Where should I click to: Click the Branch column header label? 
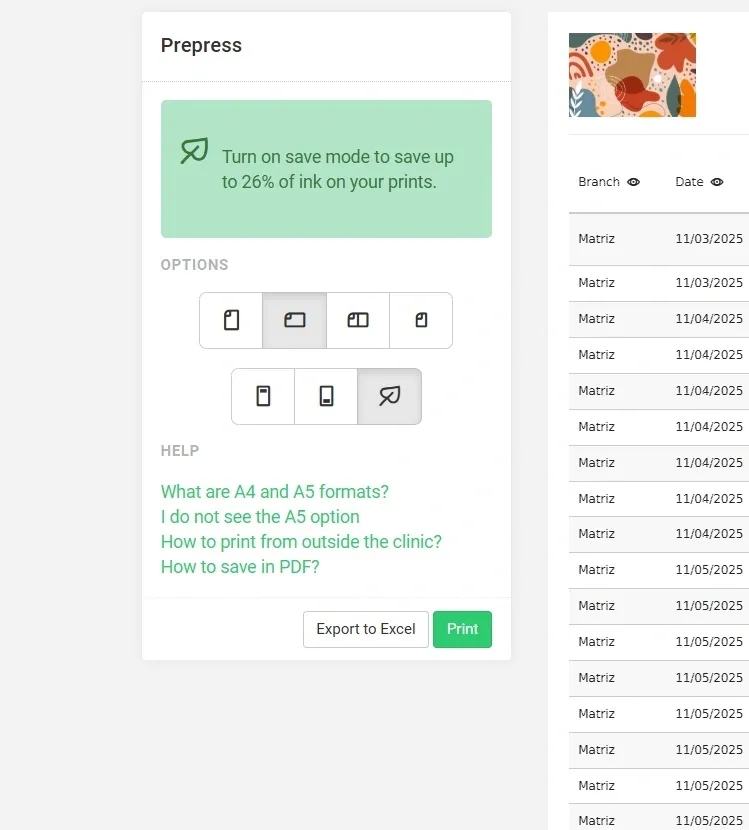[x=599, y=182]
